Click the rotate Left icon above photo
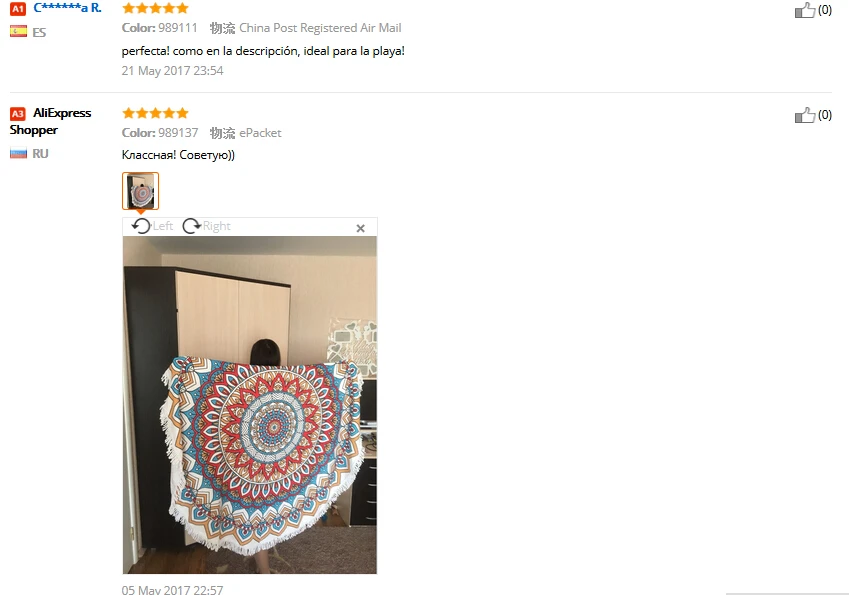Screen dimensions: 849x595 click(x=141, y=226)
